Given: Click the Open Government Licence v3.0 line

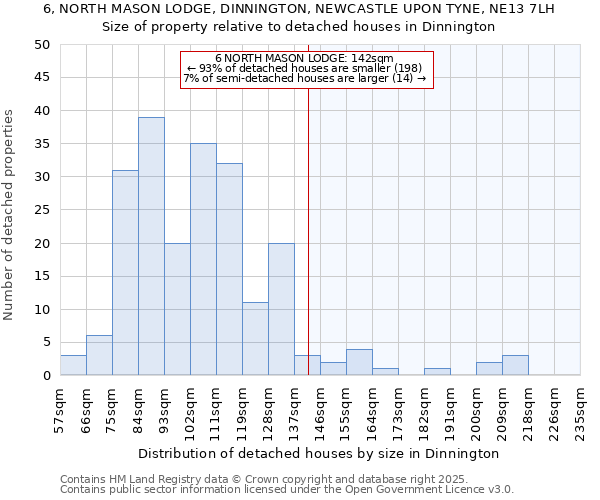Looking at the screenshot, I should (287, 490).
